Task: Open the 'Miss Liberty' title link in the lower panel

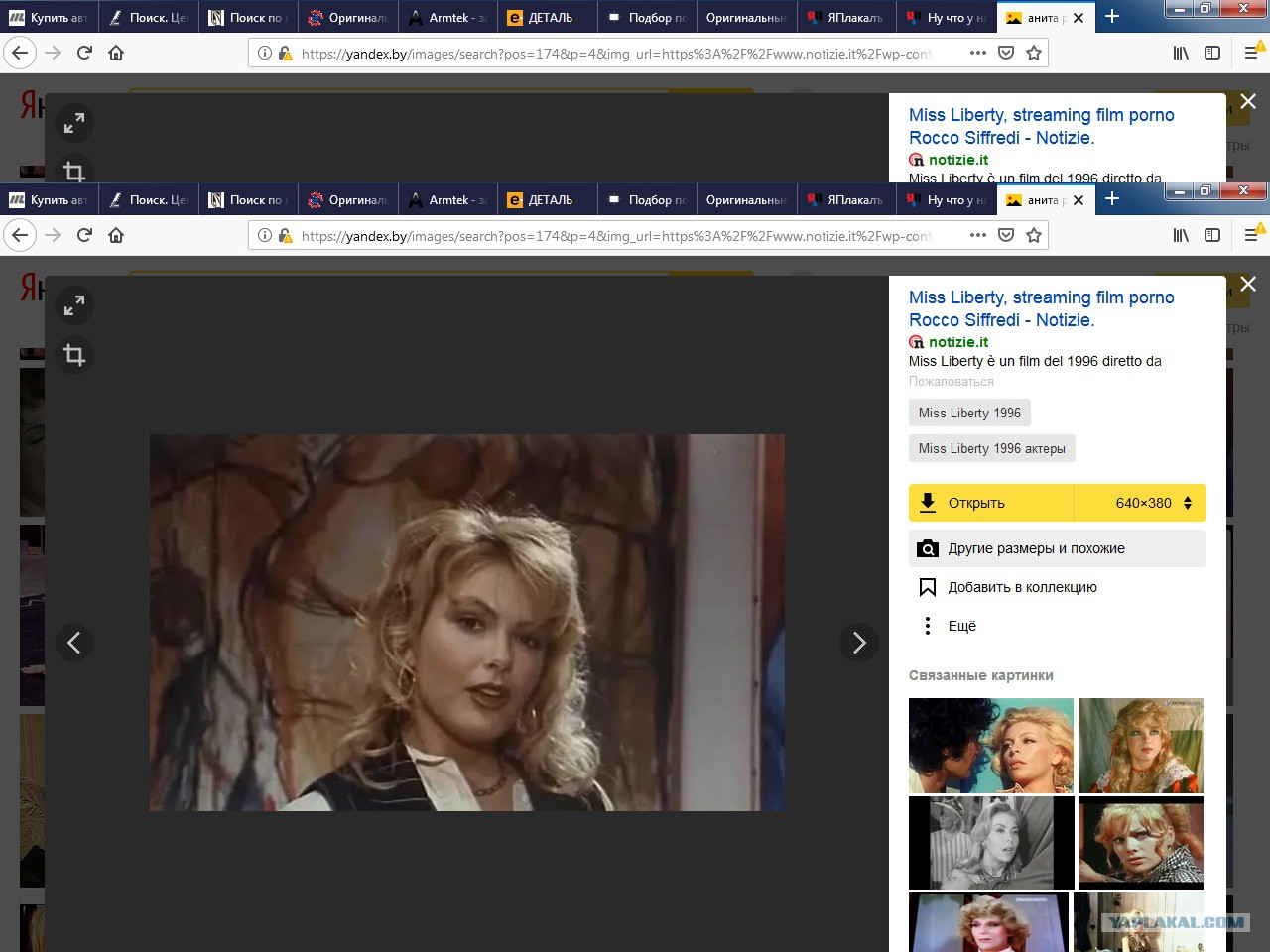Action: pyautogui.click(x=1042, y=308)
